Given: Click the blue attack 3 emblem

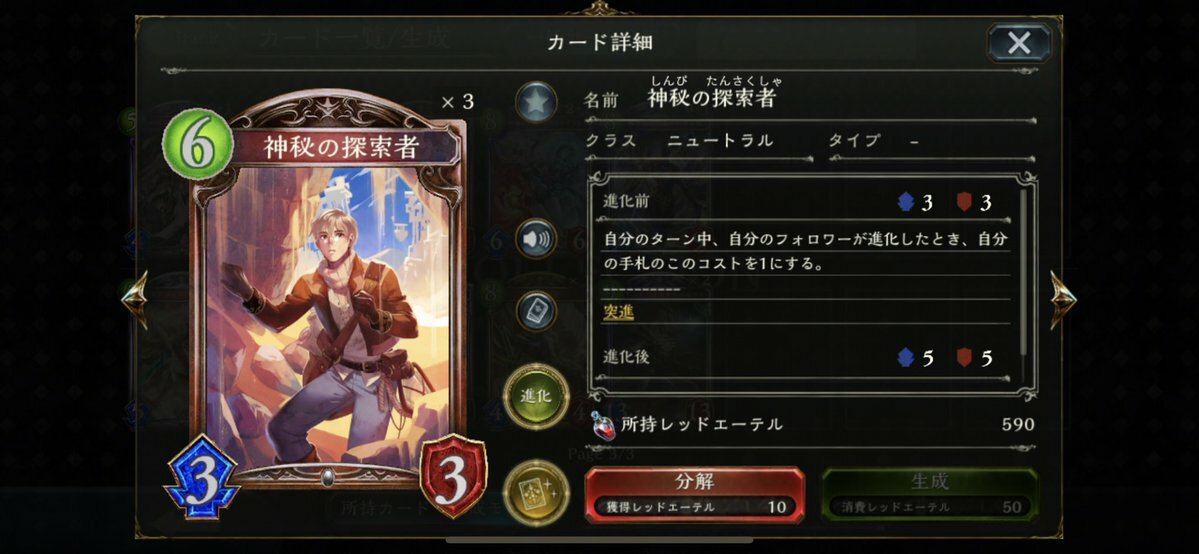Looking at the screenshot, I should [x=203, y=475].
